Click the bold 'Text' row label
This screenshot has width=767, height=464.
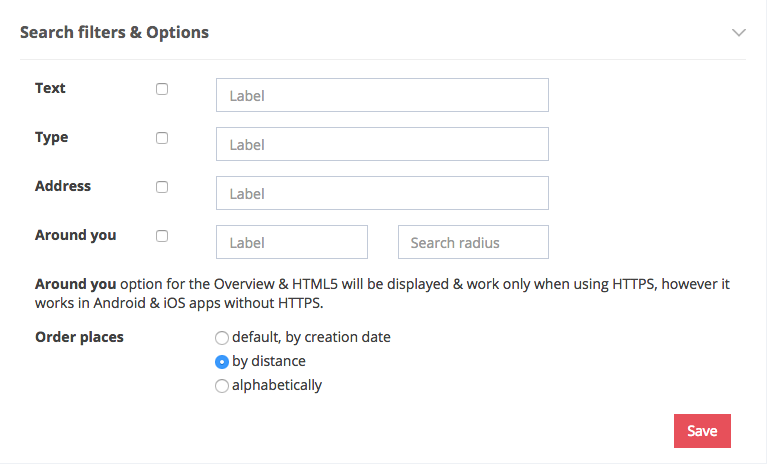[x=50, y=88]
